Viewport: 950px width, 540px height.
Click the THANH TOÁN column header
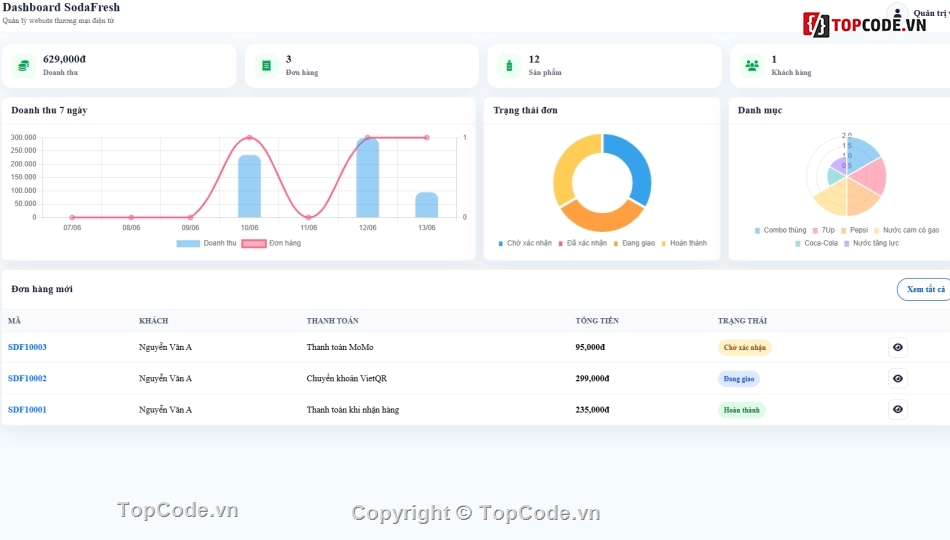[x=333, y=321]
